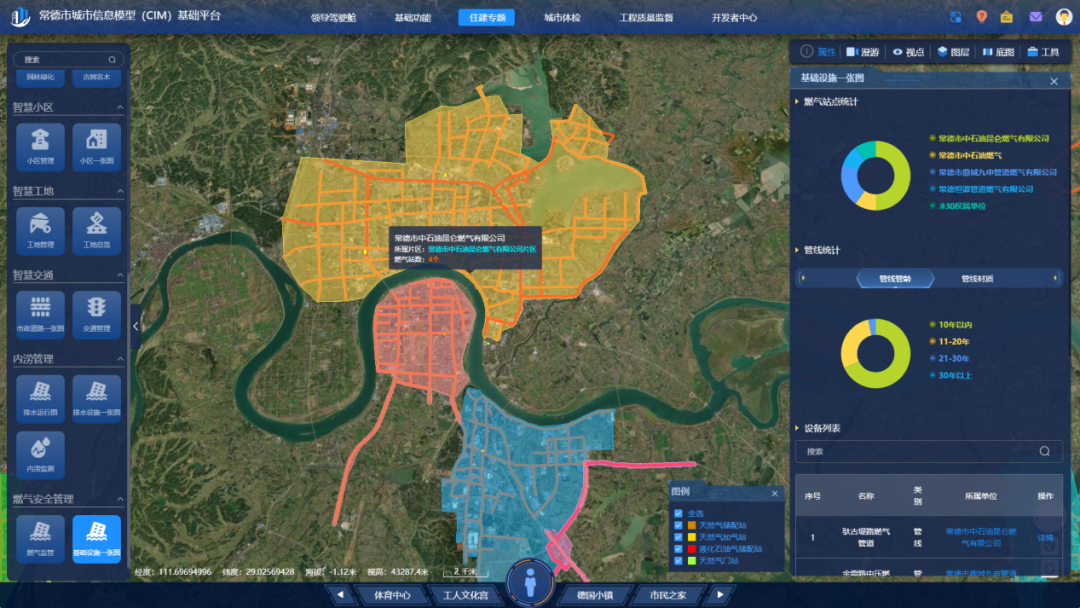Click the mail envelope icon in header

[x=1035, y=17]
